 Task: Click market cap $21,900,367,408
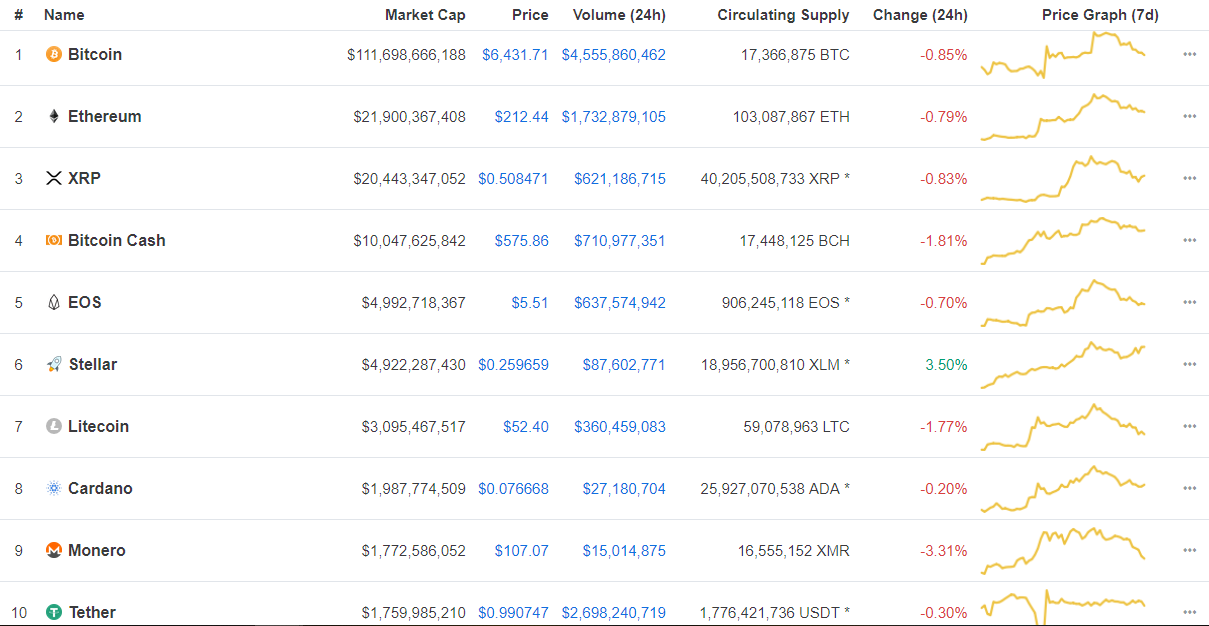pos(409,117)
